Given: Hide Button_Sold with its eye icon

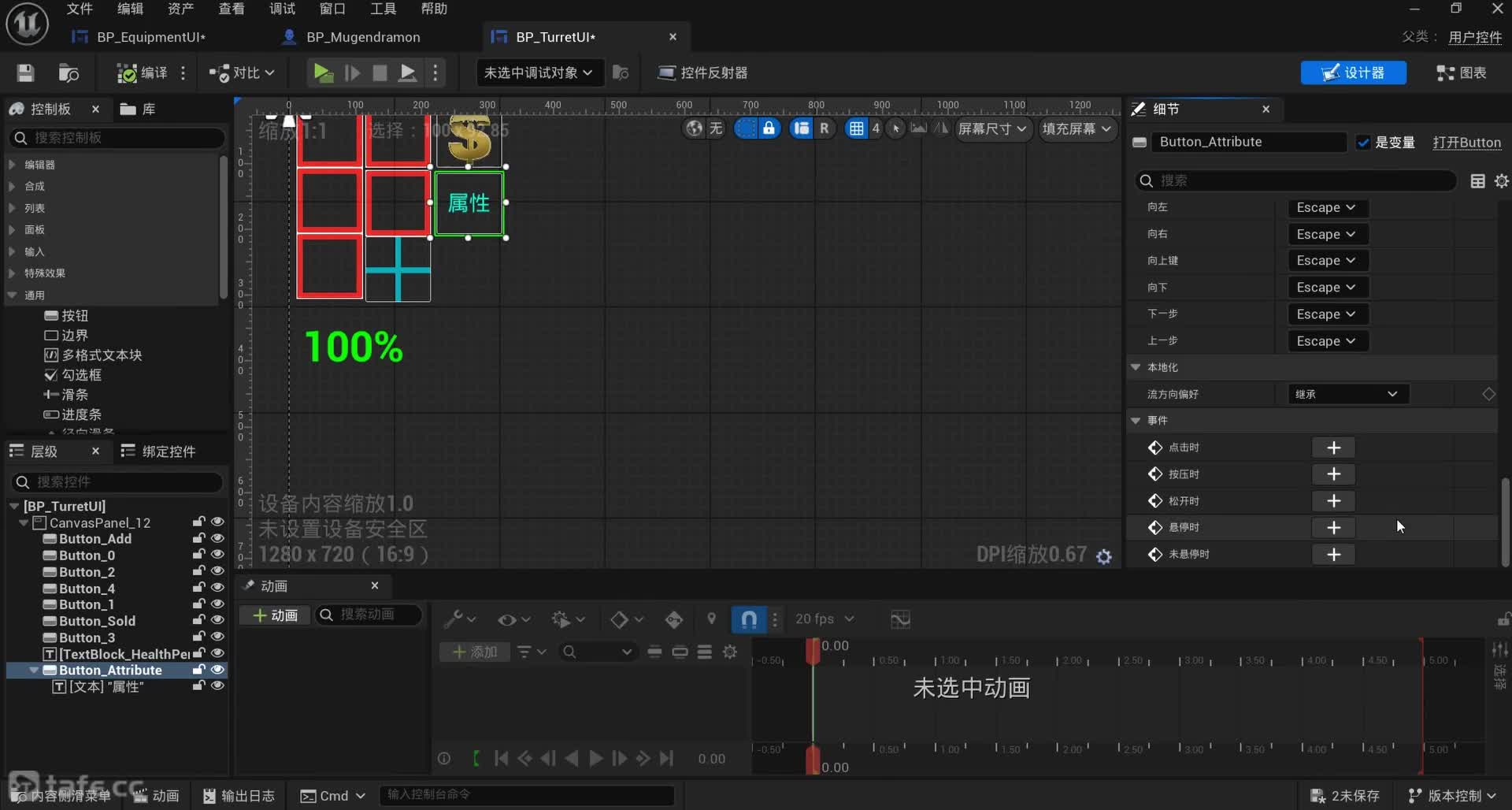Looking at the screenshot, I should point(218,620).
